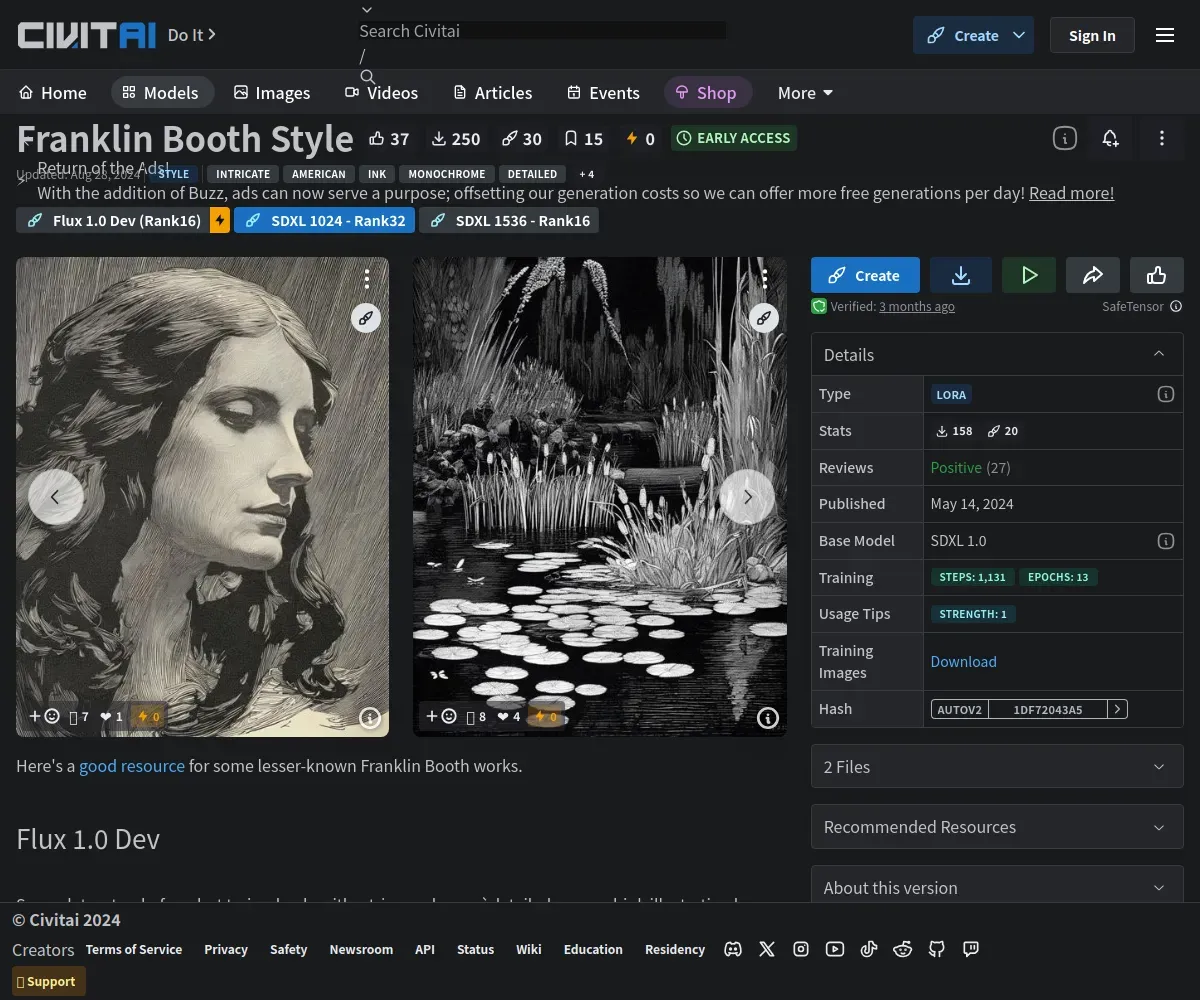Viewport: 1200px width, 1000px height.
Task: Open the GitHub icon in footer
Action: pyautogui.click(x=937, y=949)
